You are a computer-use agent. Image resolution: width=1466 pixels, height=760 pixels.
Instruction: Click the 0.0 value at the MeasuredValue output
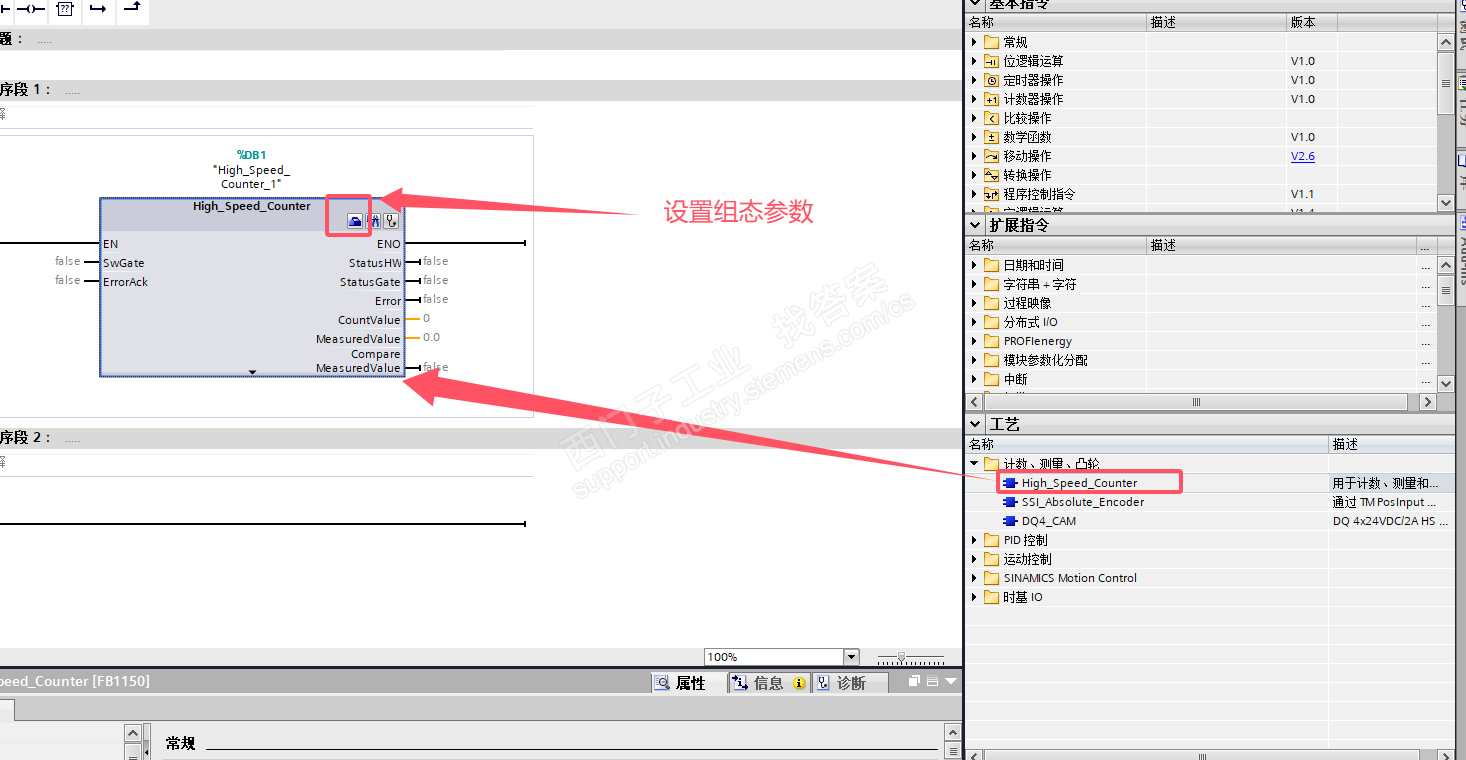tap(431, 338)
